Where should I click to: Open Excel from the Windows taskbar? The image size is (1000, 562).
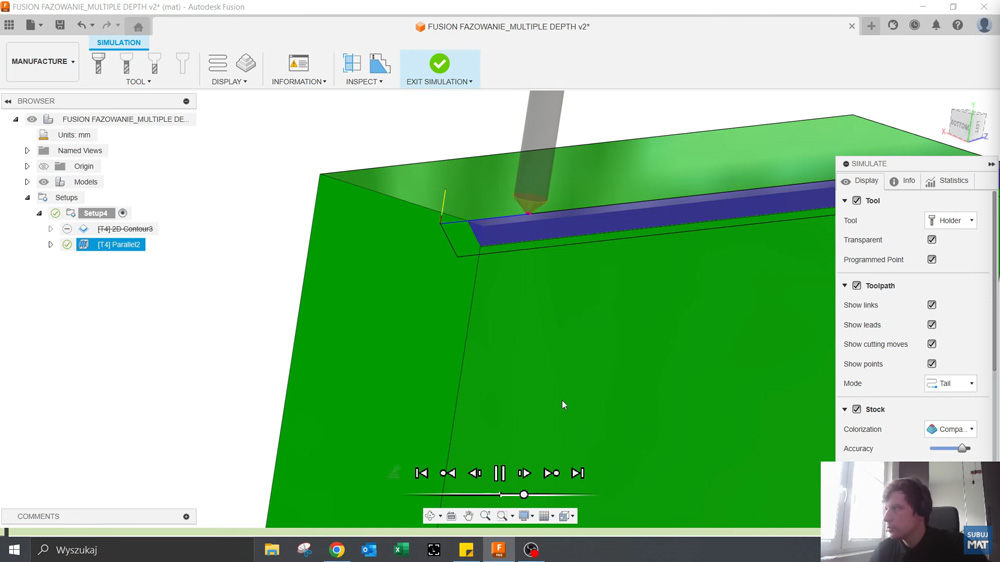[401, 550]
